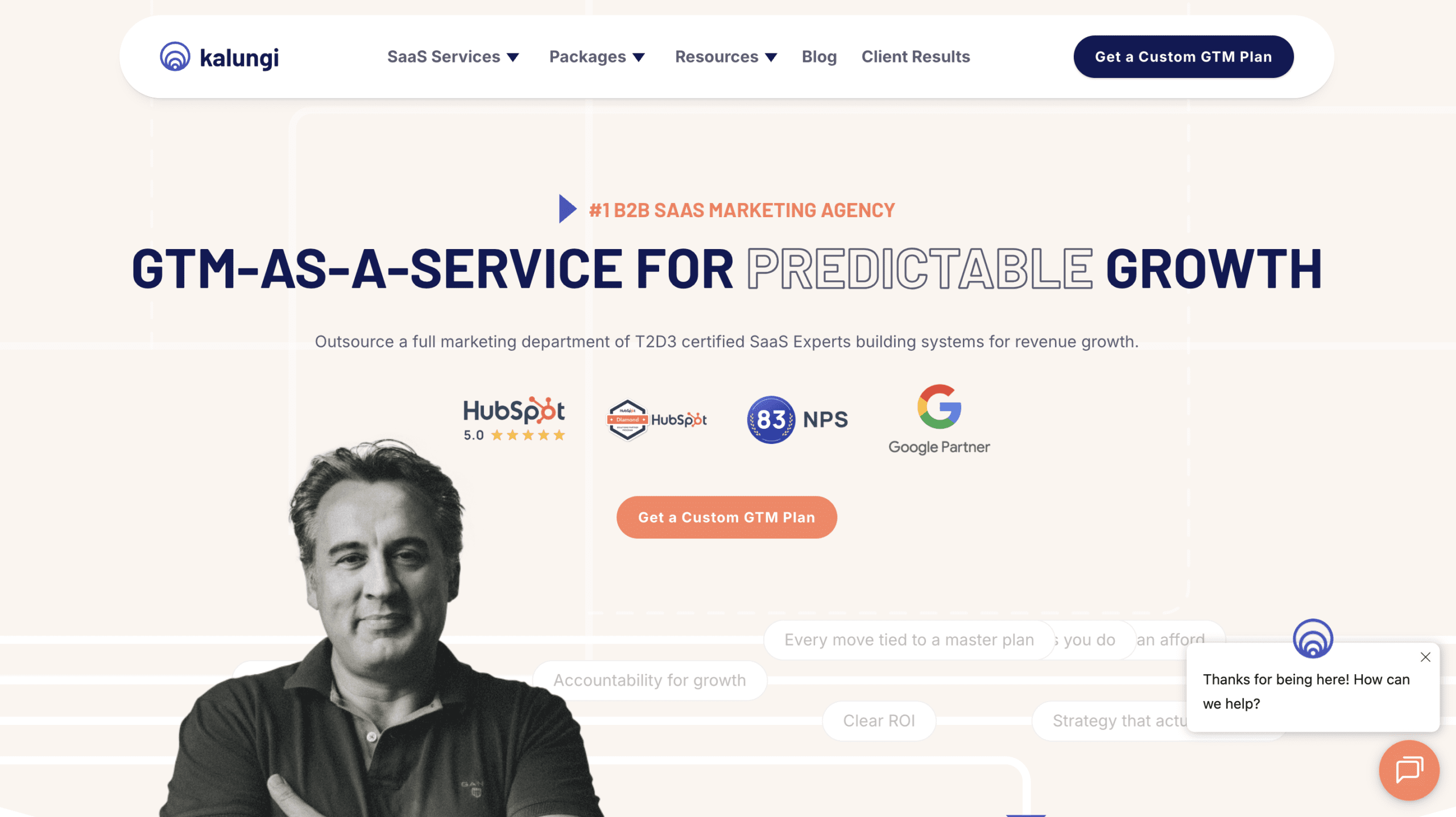
Task: Click the Kalungi logo icon in header
Action: click(175, 56)
